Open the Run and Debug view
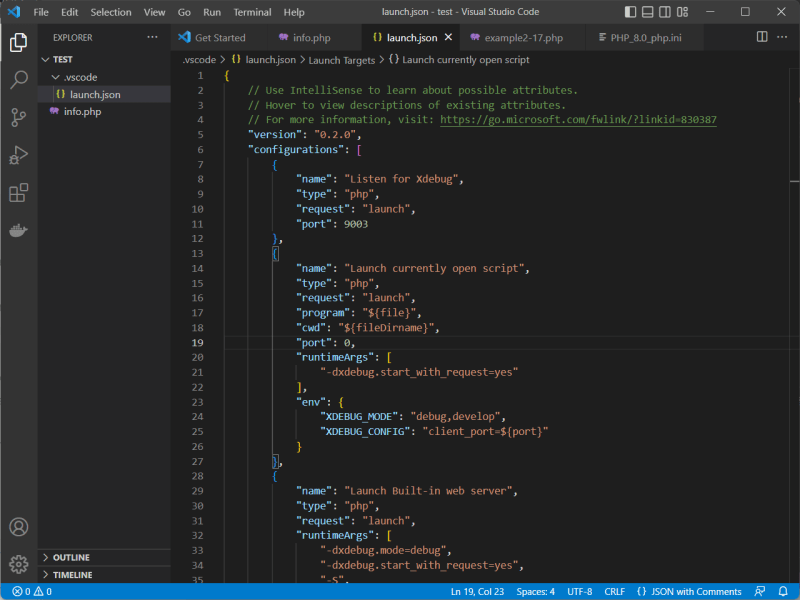 point(18,155)
